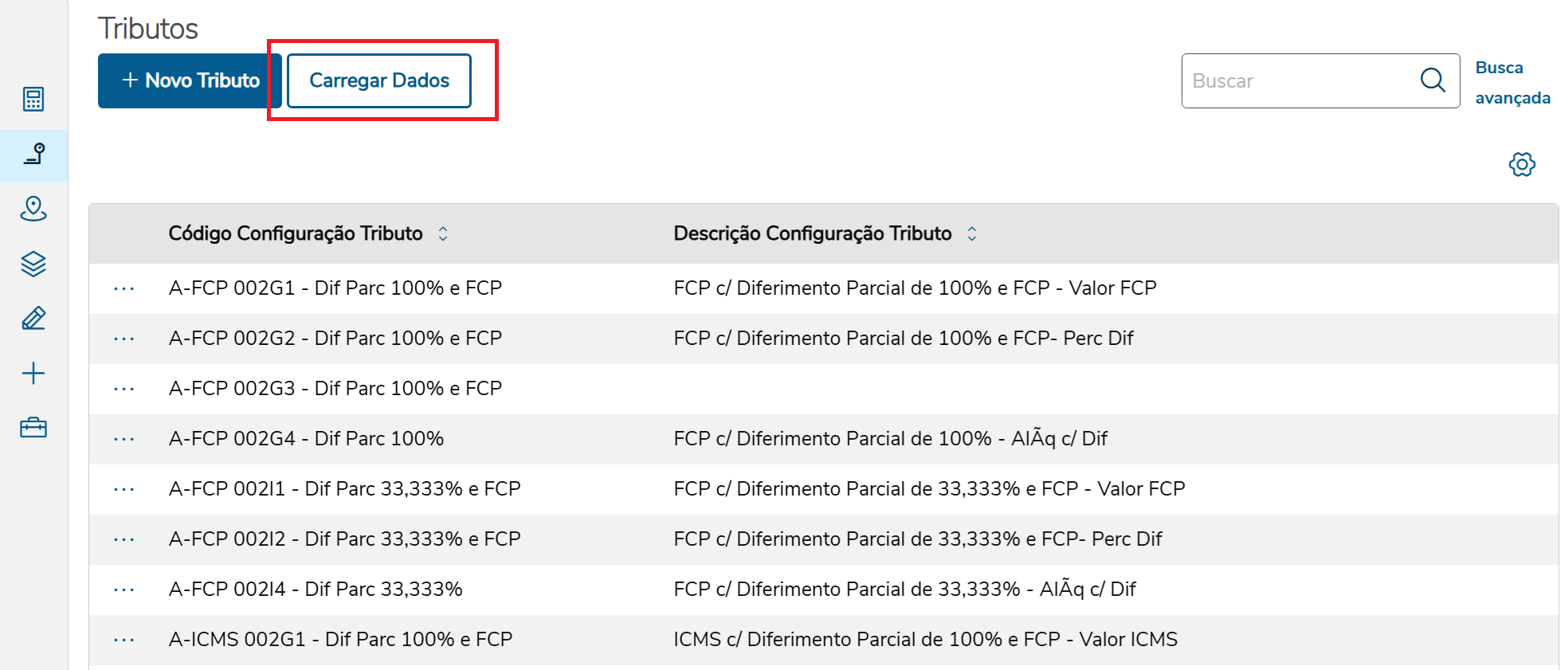Image resolution: width=1568 pixels, height=670 pixels.
Task: Click the Carregar Dados button
Action: tap(379, 80)
